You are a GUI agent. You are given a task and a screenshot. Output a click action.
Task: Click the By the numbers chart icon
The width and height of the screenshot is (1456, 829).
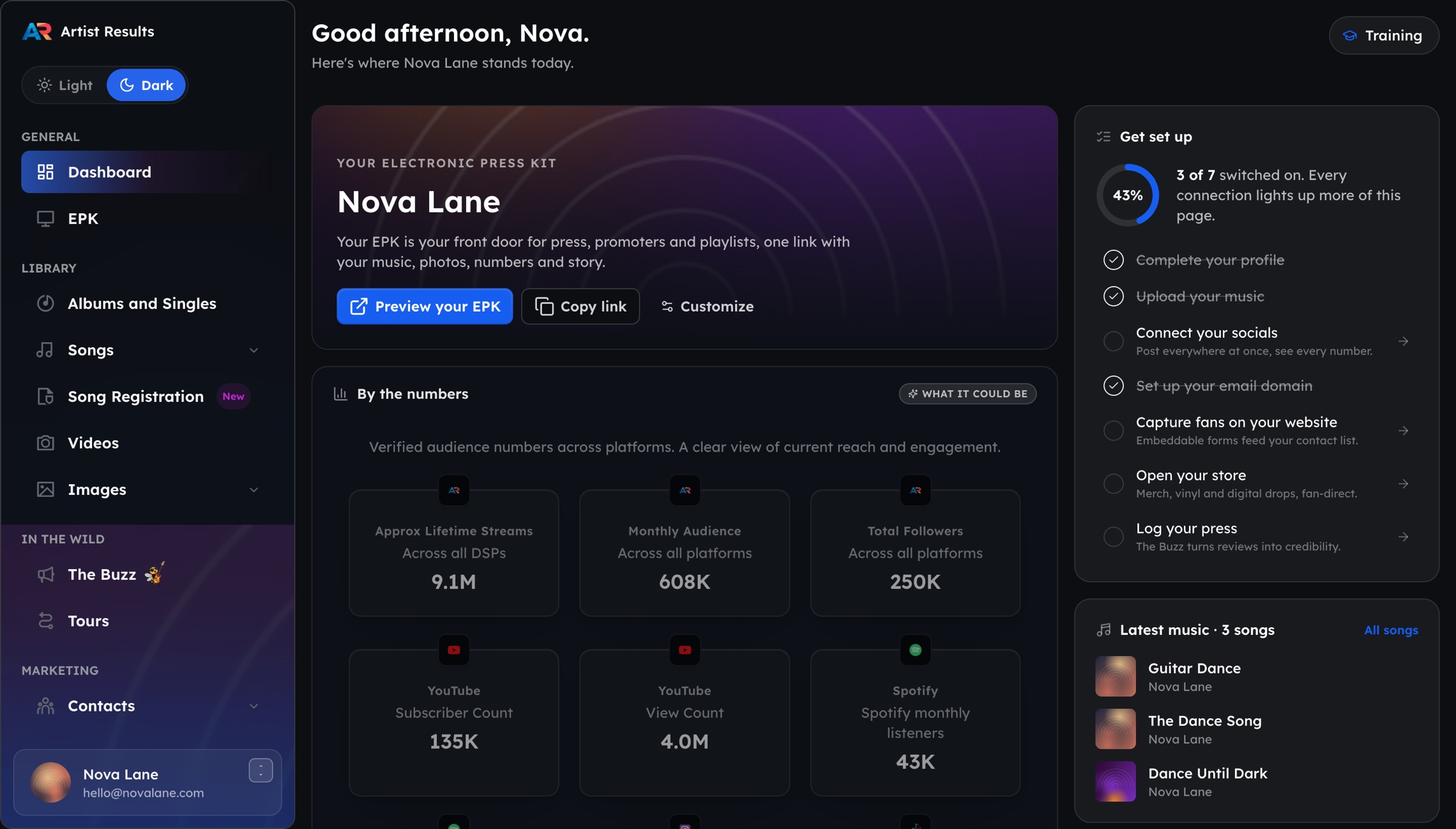pyautogui.click(x=340, y=394)
